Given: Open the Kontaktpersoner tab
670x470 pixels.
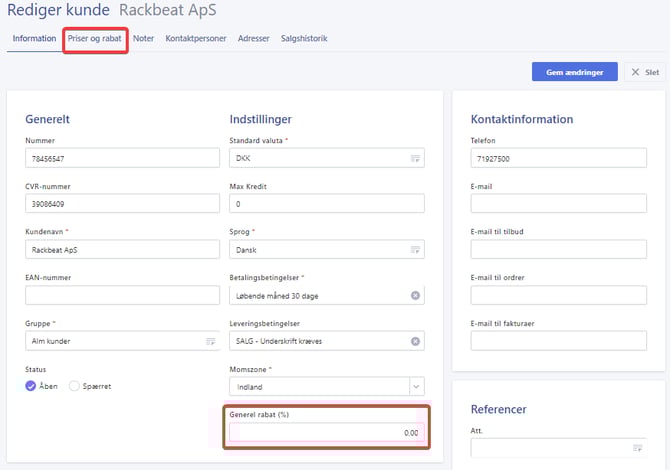Looking at the screenshot, I should point(197,39).
